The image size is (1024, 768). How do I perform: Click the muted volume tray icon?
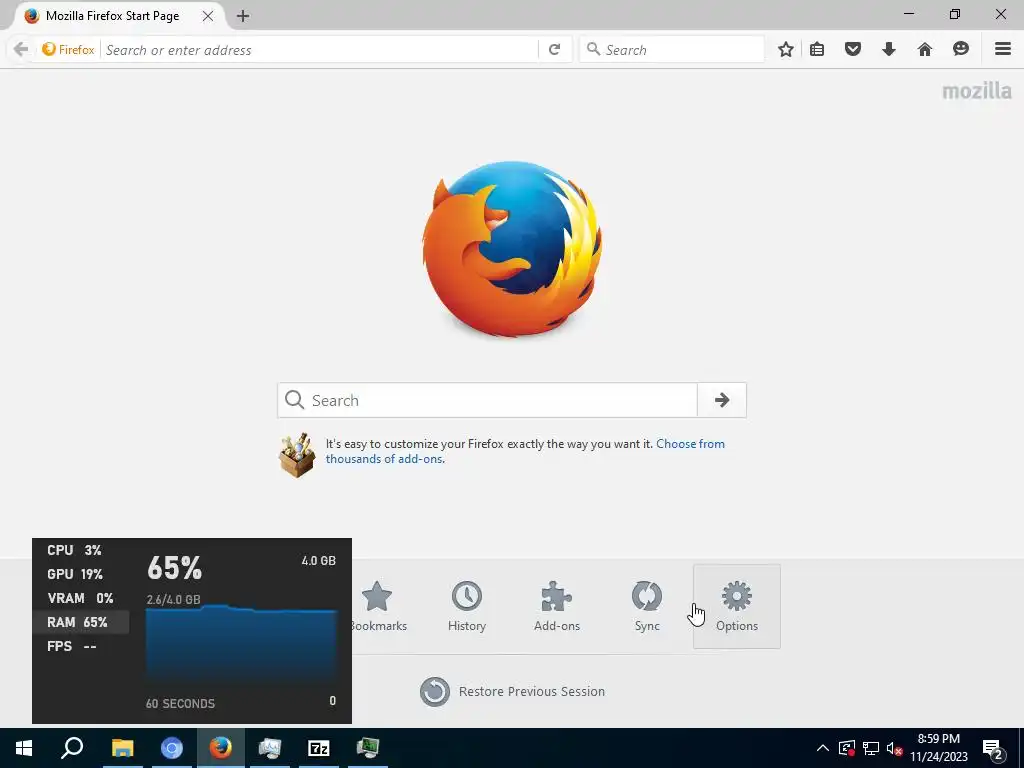click(x=895, y=748)
